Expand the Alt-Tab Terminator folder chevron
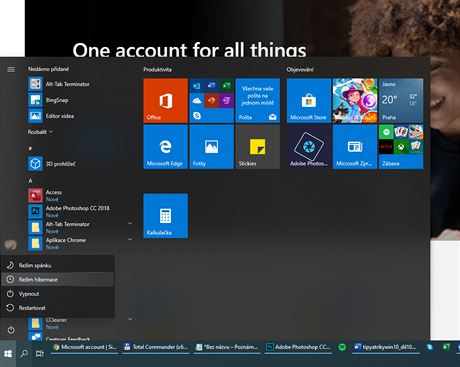 pyautogui.click(x=130, y=223)
